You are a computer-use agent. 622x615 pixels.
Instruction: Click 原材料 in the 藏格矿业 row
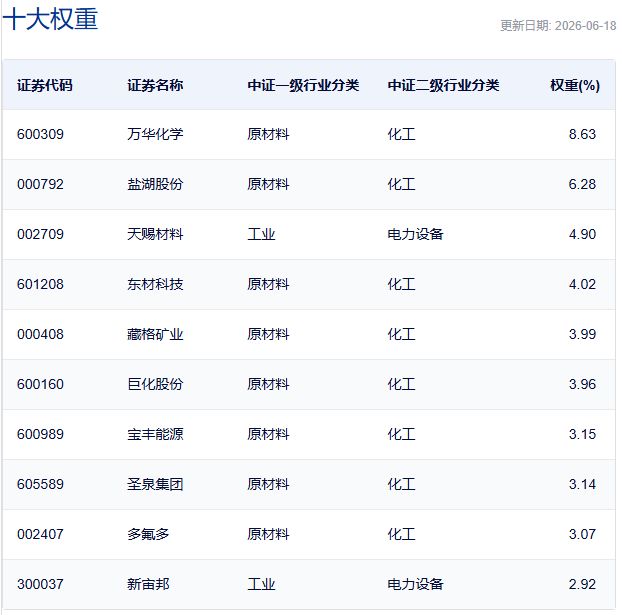[x=268, y=334]
